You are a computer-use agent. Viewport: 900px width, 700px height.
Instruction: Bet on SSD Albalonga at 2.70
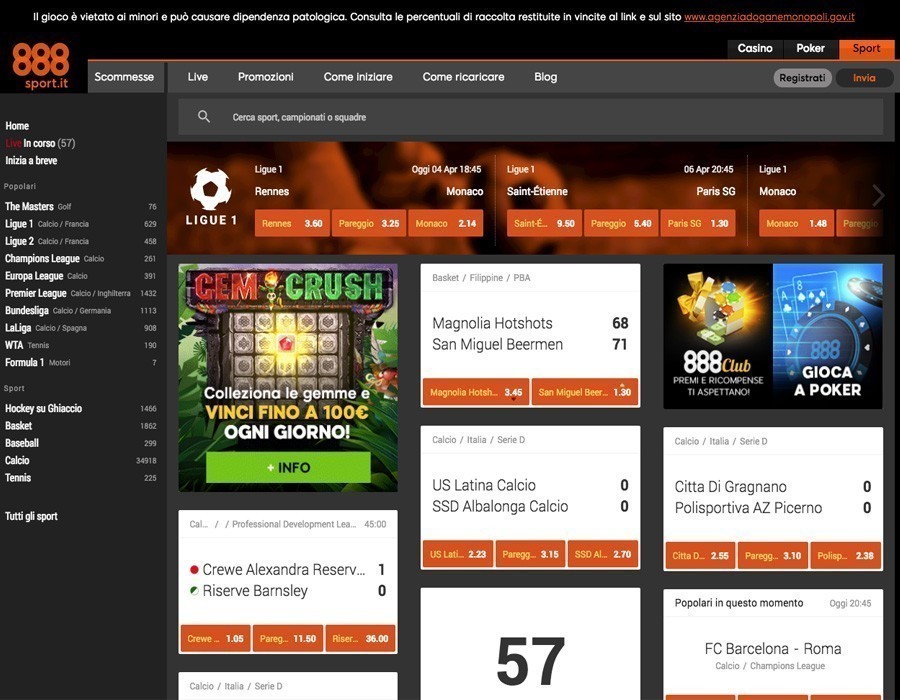(x=603, y=554)
